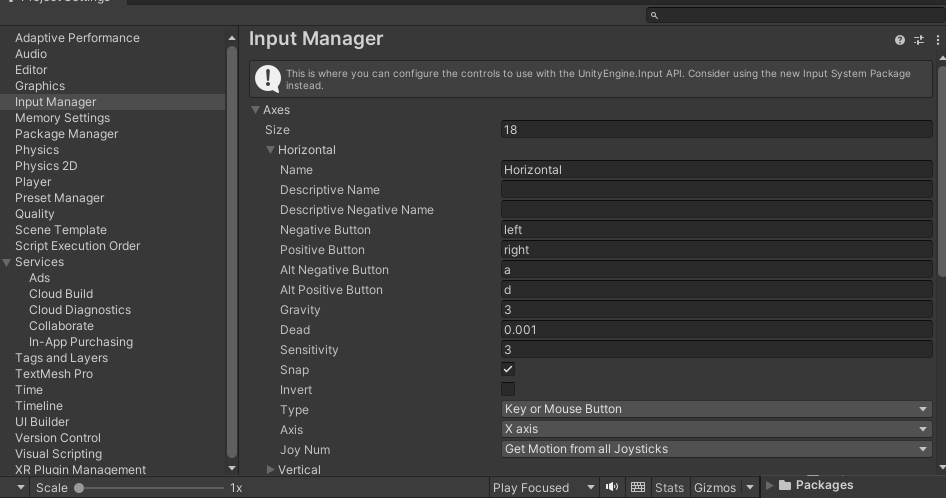
Task: Toggle the Snap checkbox
Action: coord(508,369)
